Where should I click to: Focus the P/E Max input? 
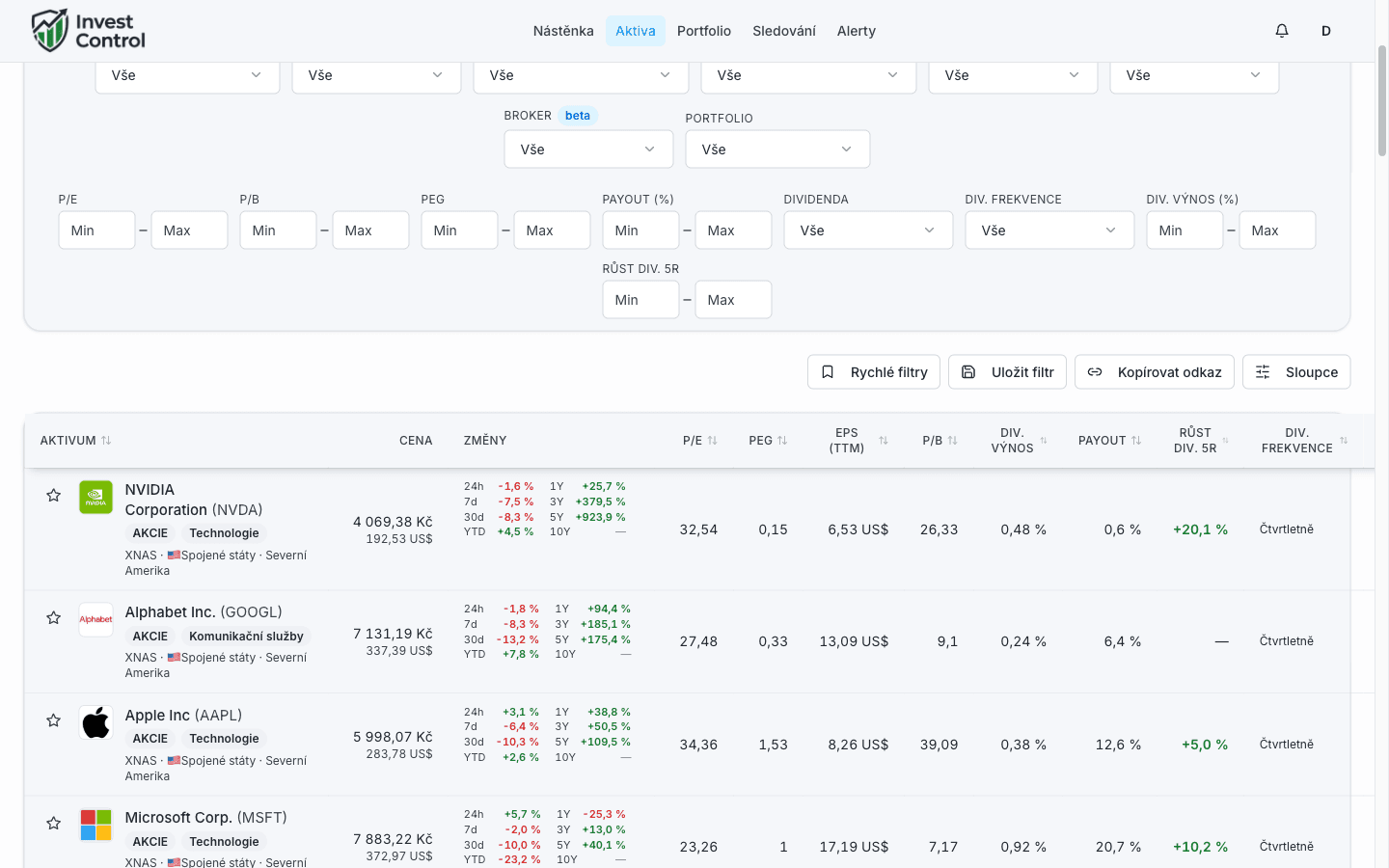click(189, 231)
